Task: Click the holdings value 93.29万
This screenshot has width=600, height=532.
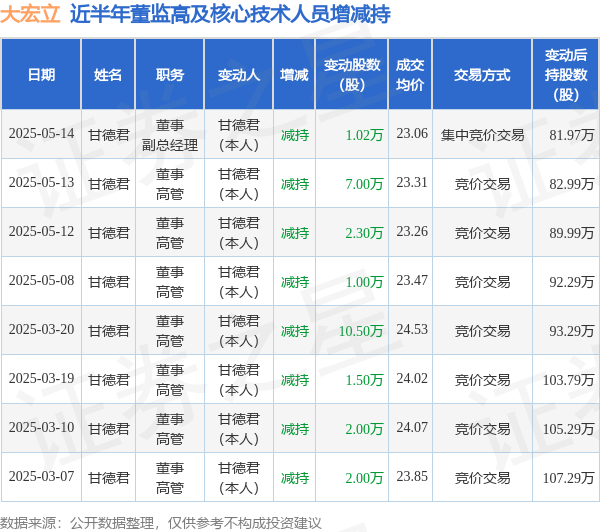Action: point(572,331)
